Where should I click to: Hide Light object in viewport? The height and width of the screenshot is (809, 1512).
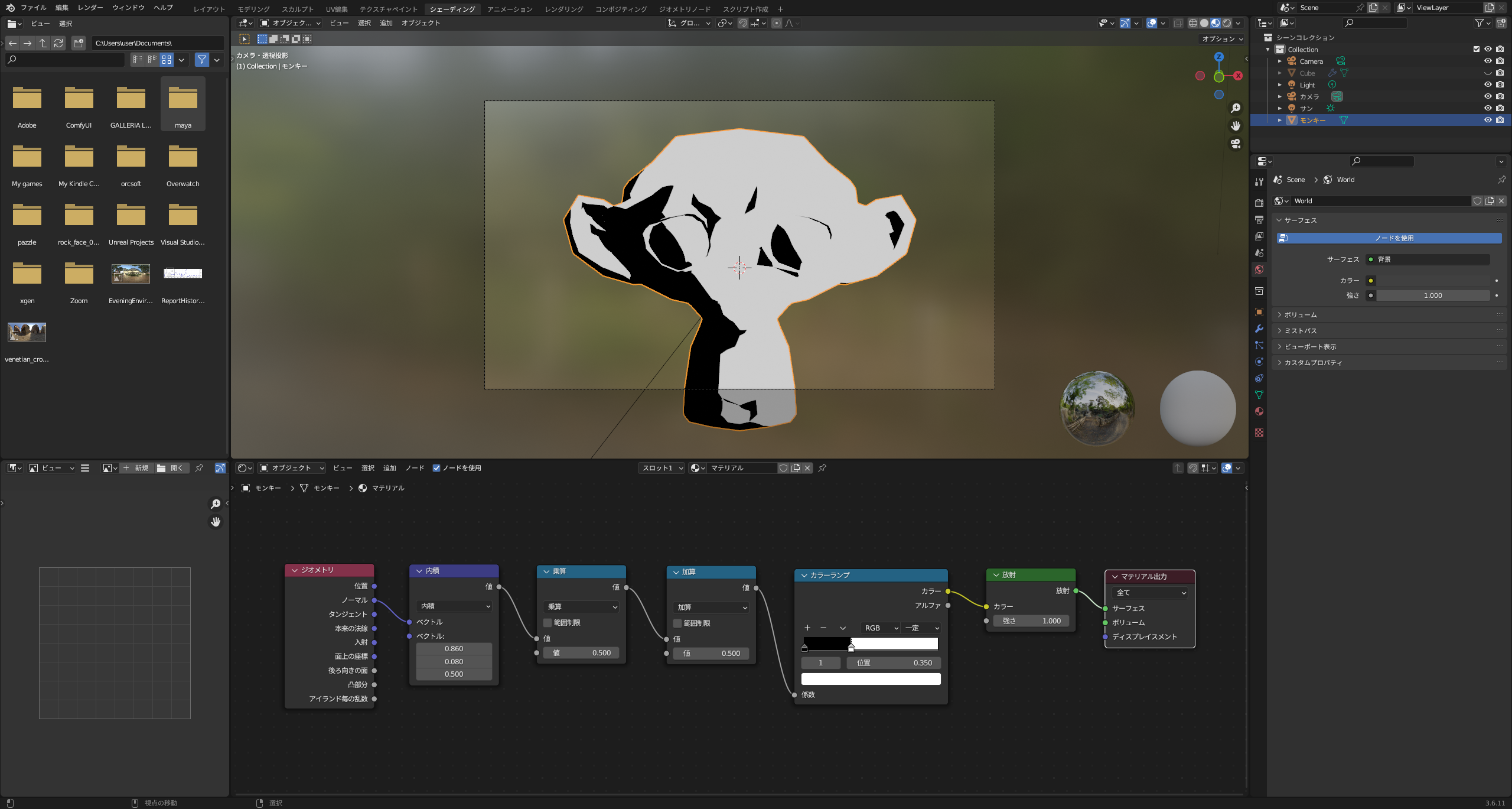(x=1488, y=85)
